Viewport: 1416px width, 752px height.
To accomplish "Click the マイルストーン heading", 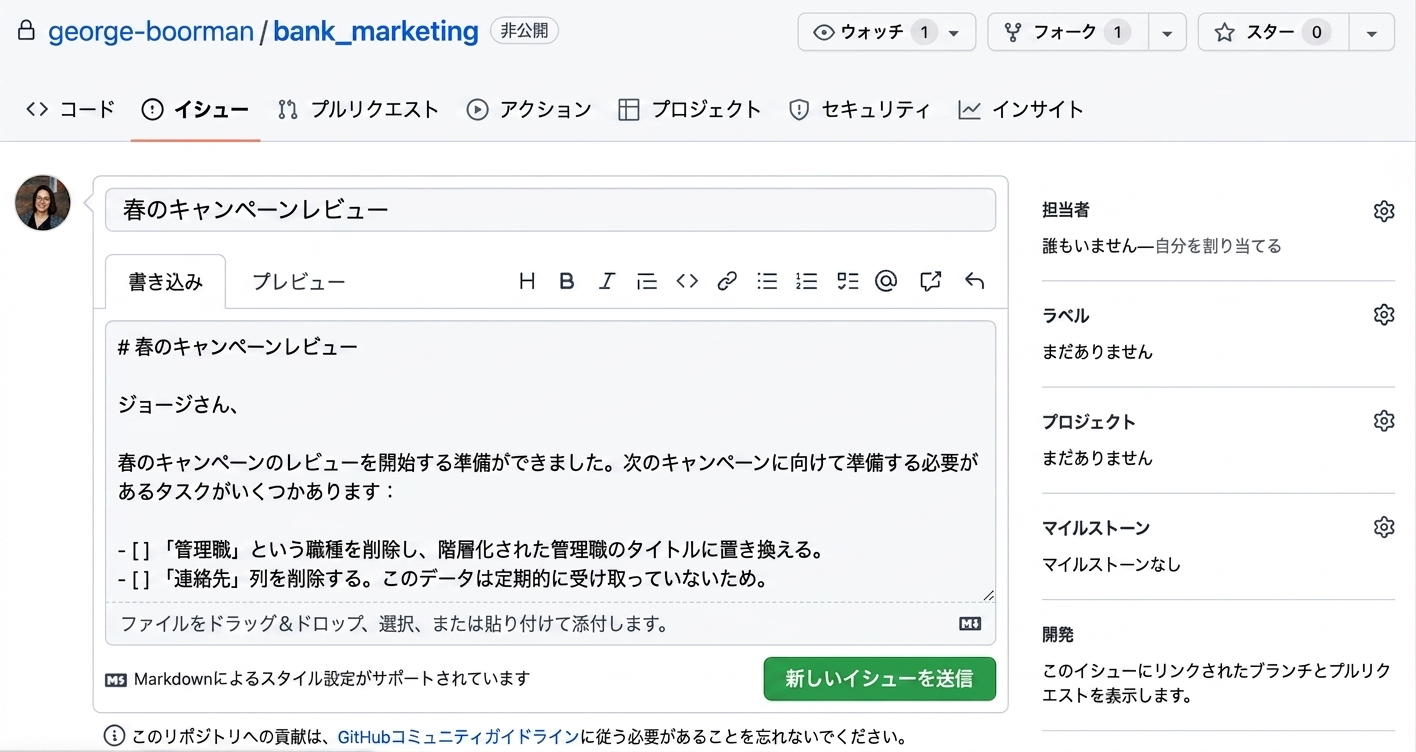I will click(x=1096, y=528).
